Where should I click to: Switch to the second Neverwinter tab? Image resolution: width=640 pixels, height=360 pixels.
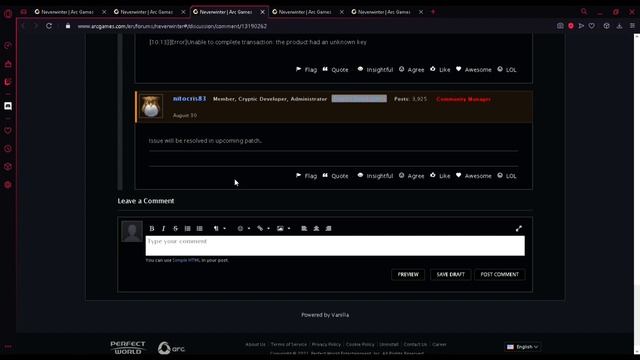click(147, 12)
